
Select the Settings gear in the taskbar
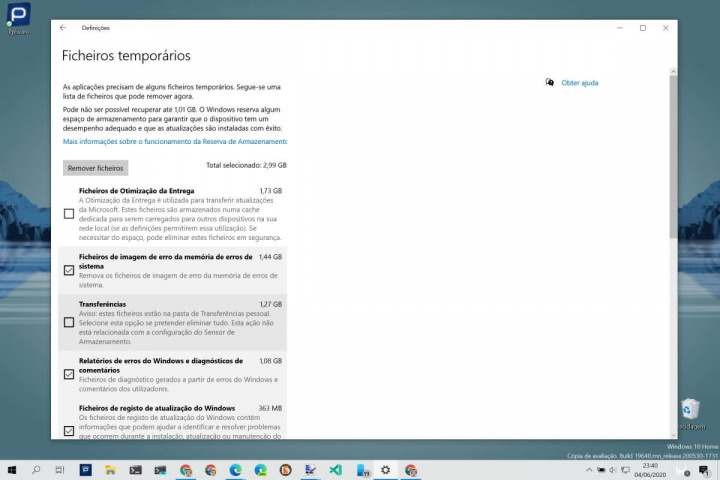(386, 469)
